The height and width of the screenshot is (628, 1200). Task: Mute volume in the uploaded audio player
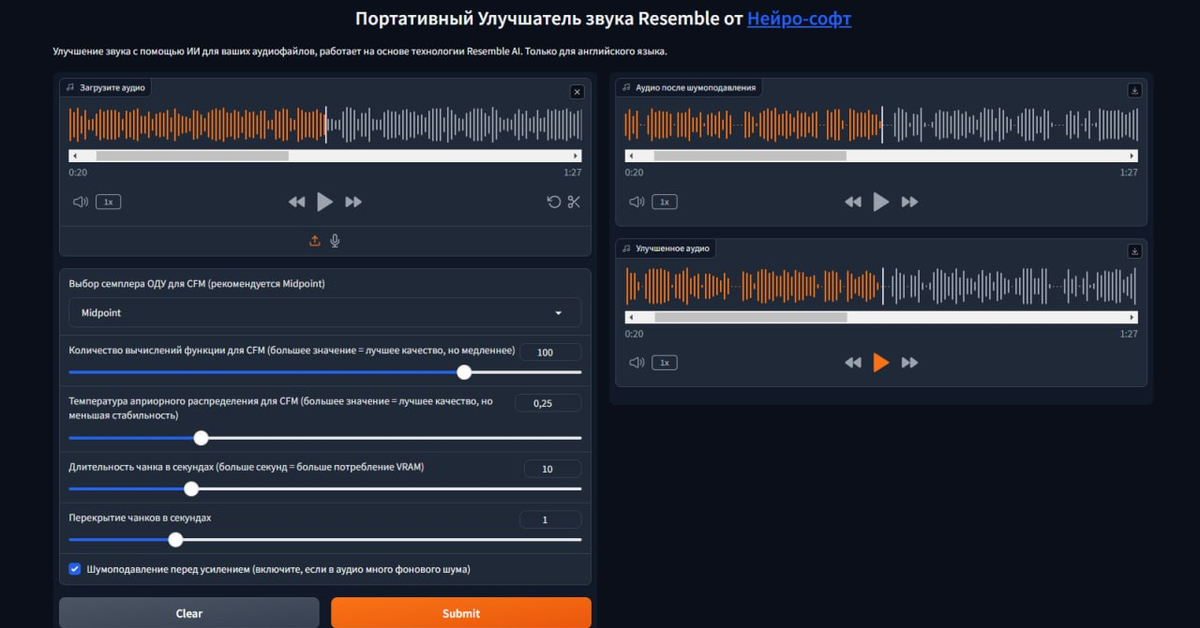point(80,202)
